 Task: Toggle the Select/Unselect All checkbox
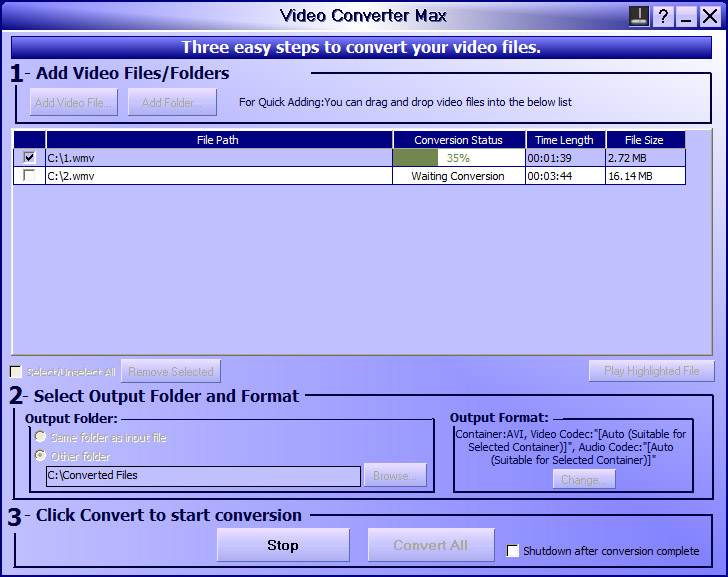pos(16,371)
